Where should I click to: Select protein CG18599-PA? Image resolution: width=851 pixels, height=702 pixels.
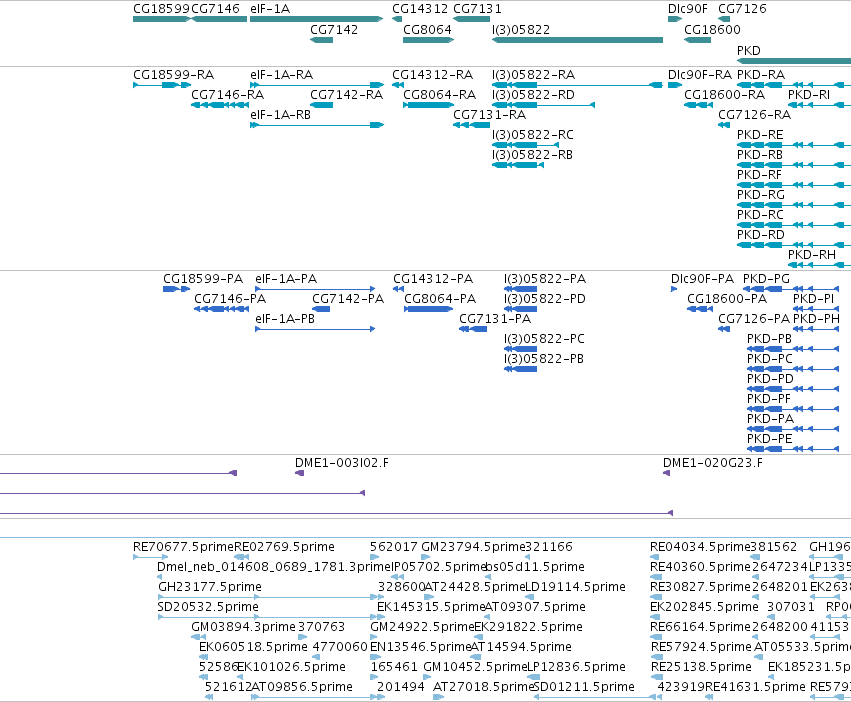pyautogui.click(x=203, y=279)
